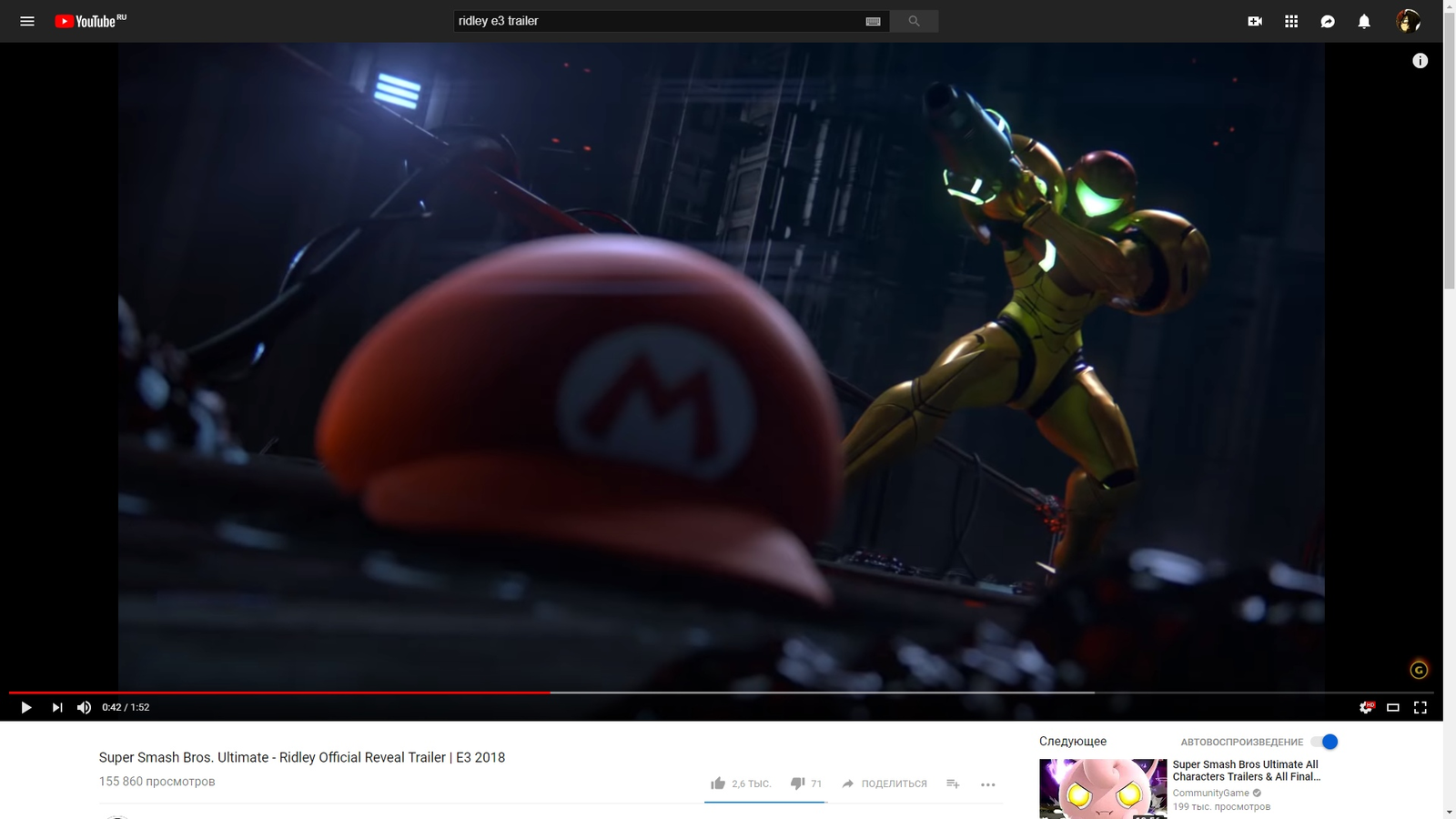Image resolution: width=1456 pixels, height=819 pixels.
Task: Open the player settings gear menu
Action: [x=1365, y=707]
